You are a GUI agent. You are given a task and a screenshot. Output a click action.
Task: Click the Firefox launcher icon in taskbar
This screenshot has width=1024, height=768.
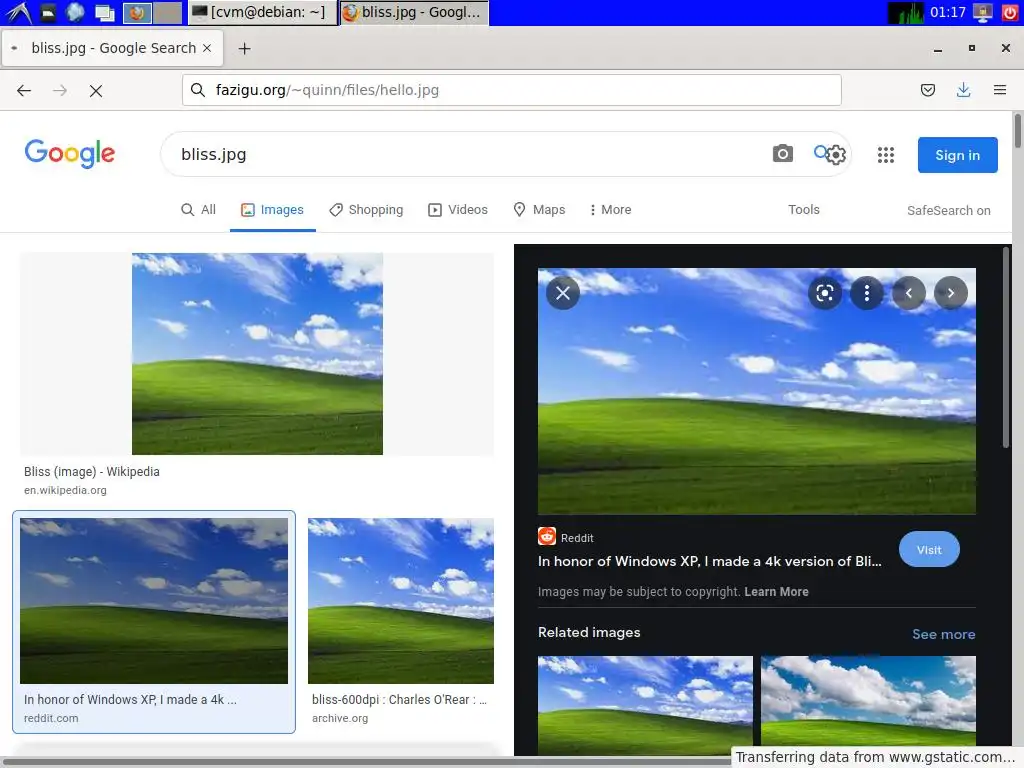point(137,12)
